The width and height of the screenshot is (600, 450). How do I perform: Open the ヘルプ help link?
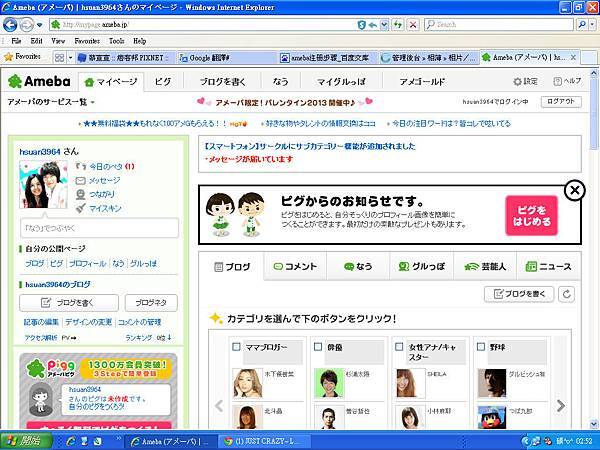pyautogui.click(x=567, y=81)
